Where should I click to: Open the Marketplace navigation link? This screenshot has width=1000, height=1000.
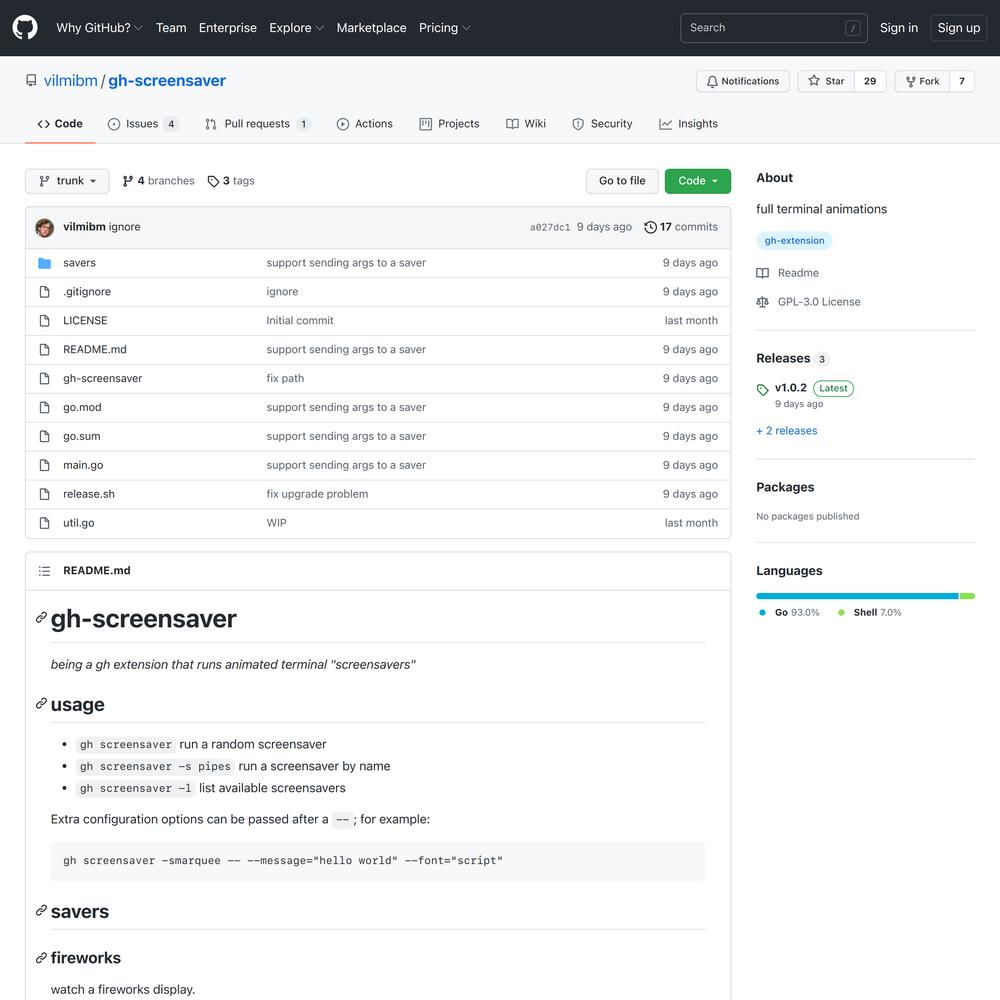coord(371,28)
